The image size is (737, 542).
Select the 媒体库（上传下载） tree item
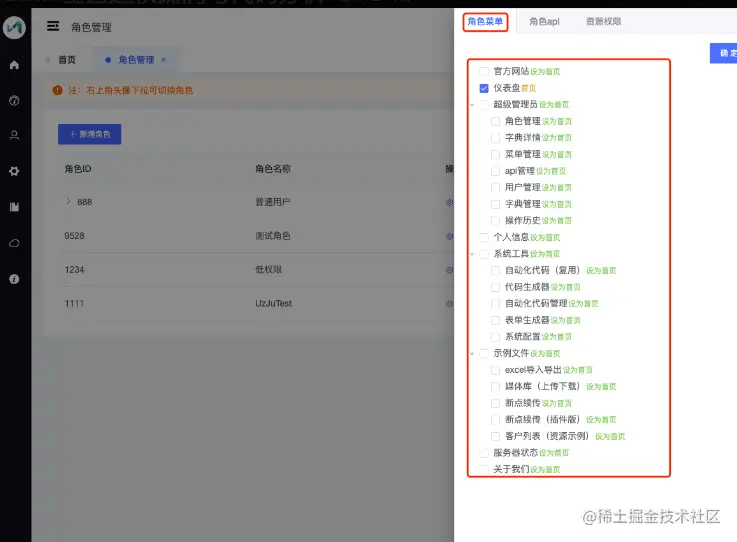[x=543, y=386]
